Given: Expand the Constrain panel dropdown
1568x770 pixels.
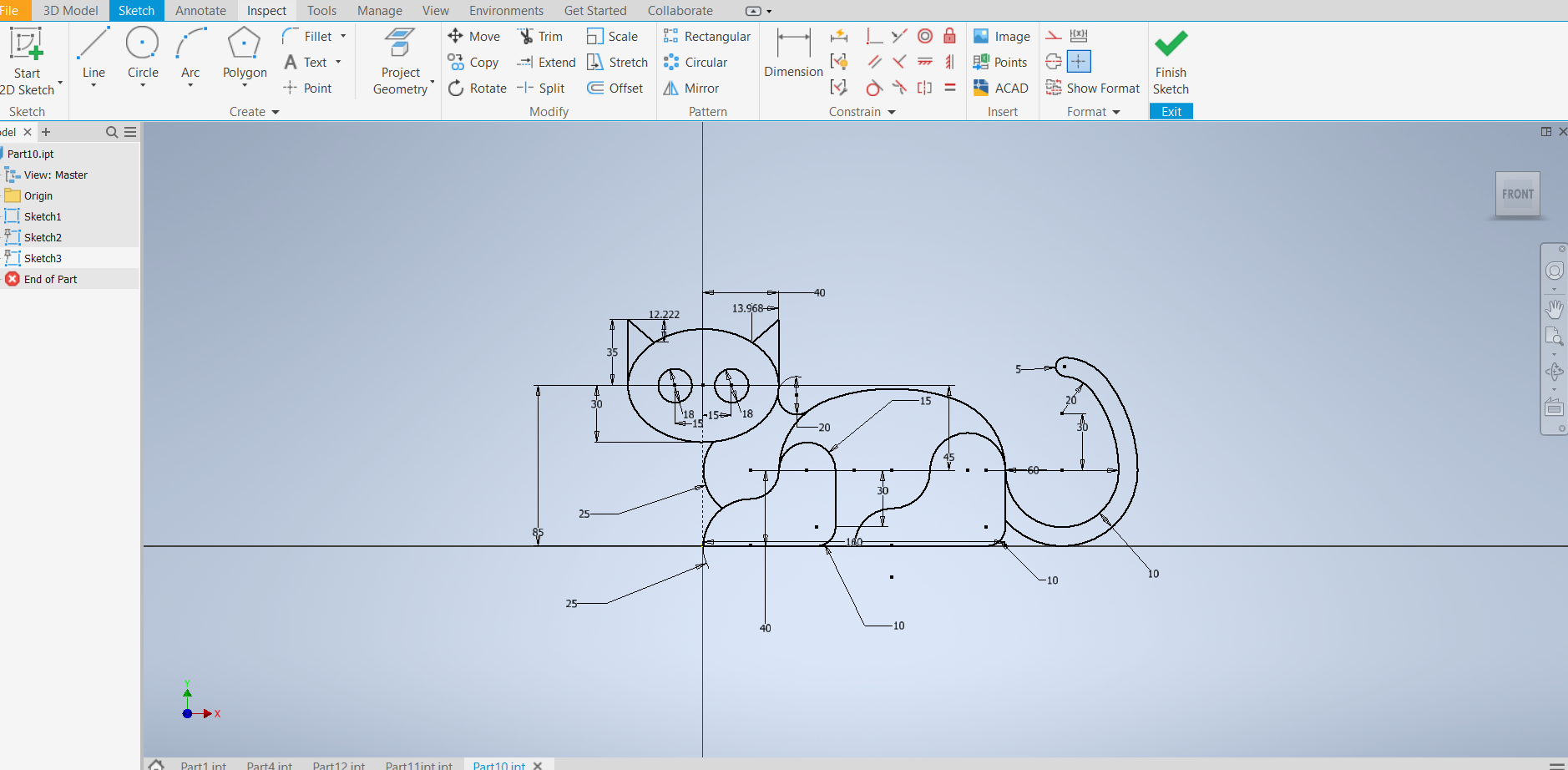Looking at the screenshot, I should click(x=892, y=112).
